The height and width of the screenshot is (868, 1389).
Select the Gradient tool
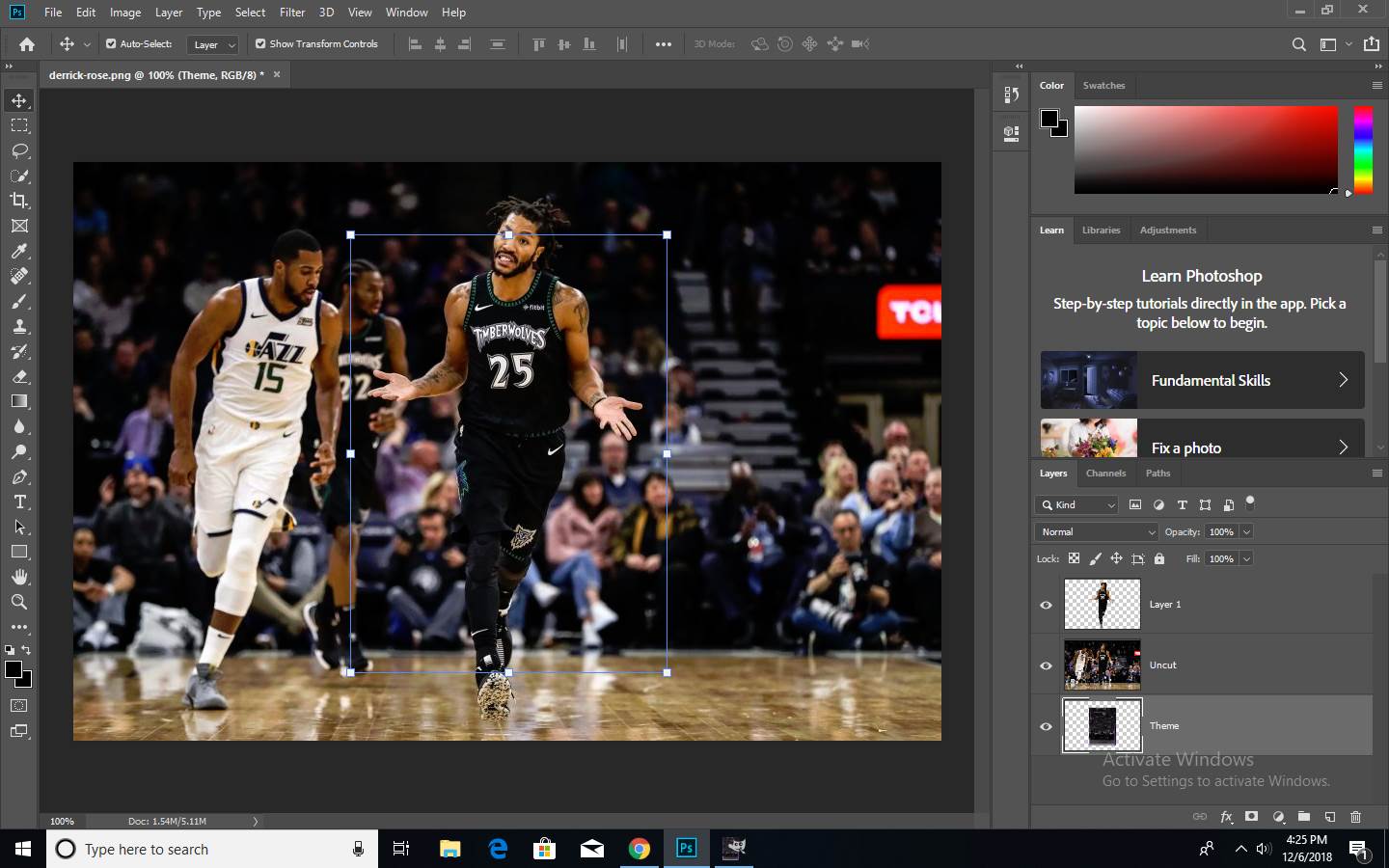pyautogui.click(x=19, y=401)
